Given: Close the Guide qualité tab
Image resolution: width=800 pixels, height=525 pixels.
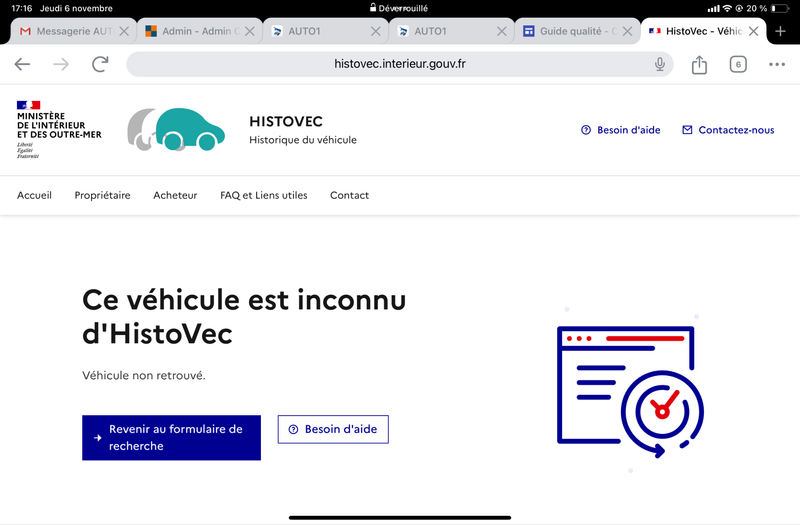Looking at the screenshot, I should pyautogui.click(x=628, y=31).
